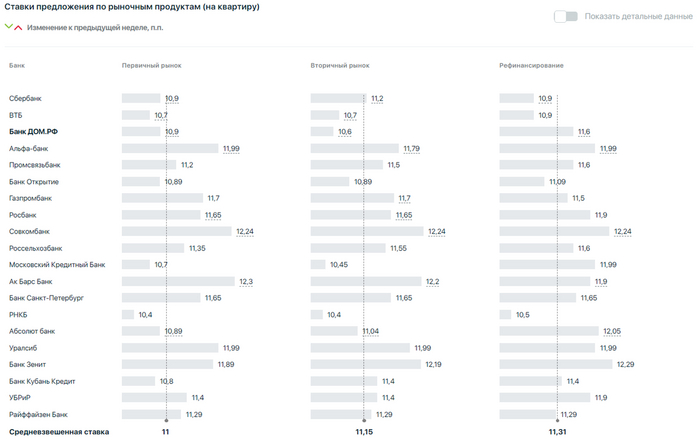Image resolution: width=700 pixels, height=446 pixels.
Task: Open the Сбербанк bank name
Action: pos(25,98)
